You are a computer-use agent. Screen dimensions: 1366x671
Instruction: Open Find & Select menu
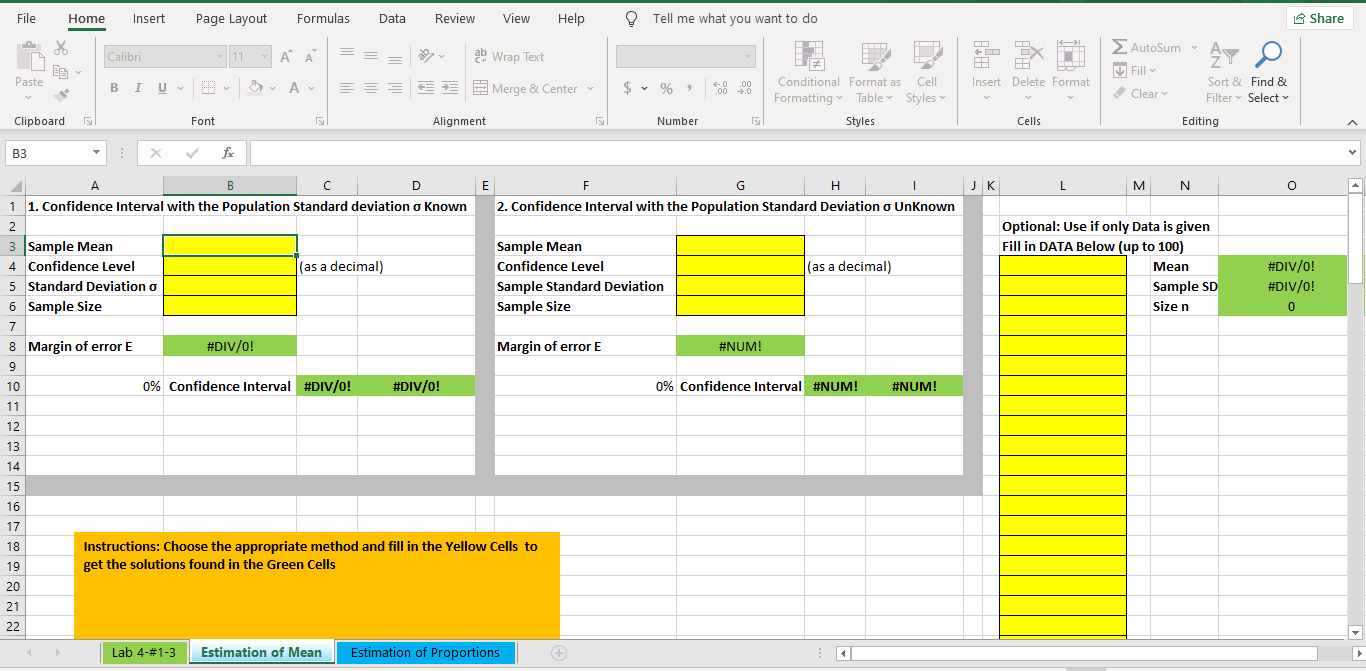pos(1269,72)
